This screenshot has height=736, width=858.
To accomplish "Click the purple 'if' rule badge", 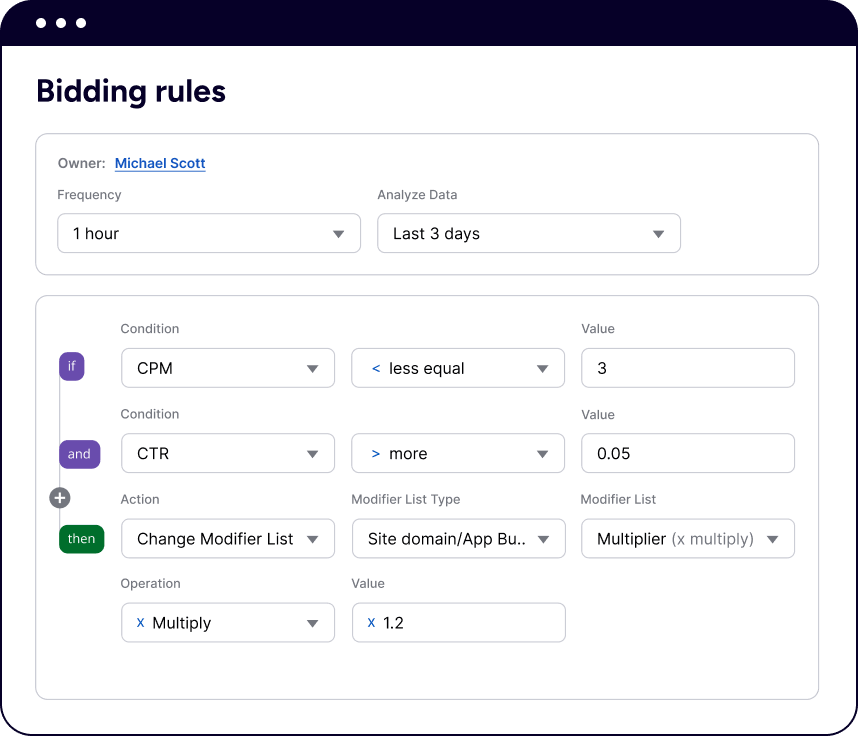I will click(71, 367).
